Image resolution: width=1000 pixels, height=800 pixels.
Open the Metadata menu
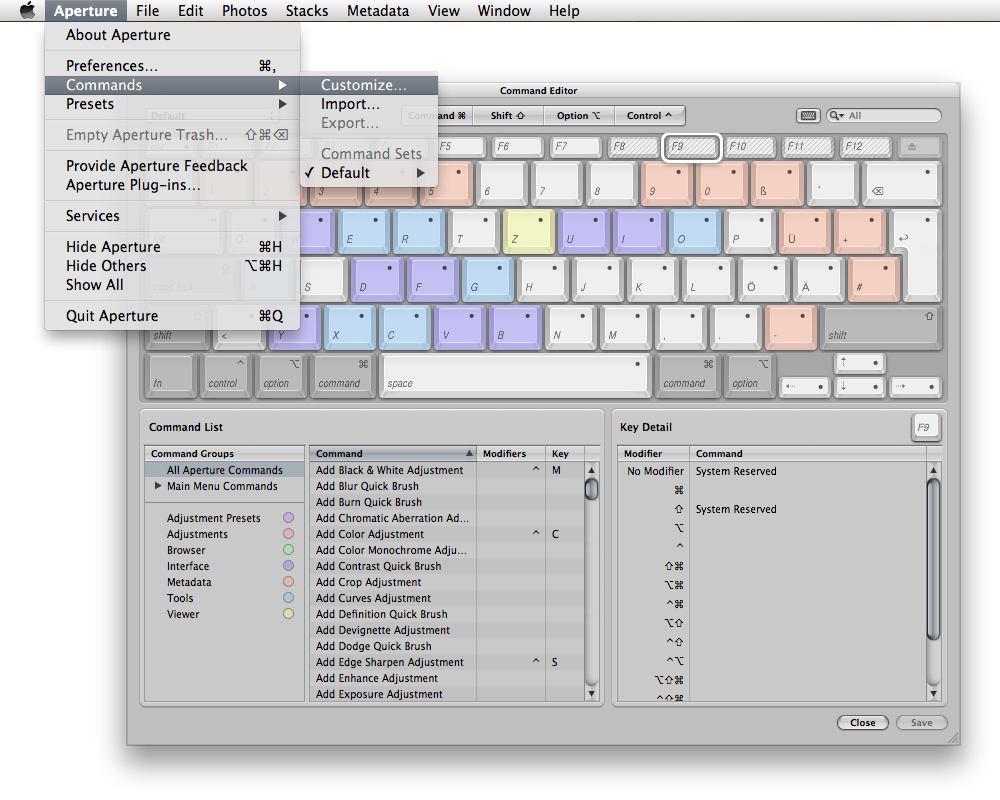[x=378, y=11]
